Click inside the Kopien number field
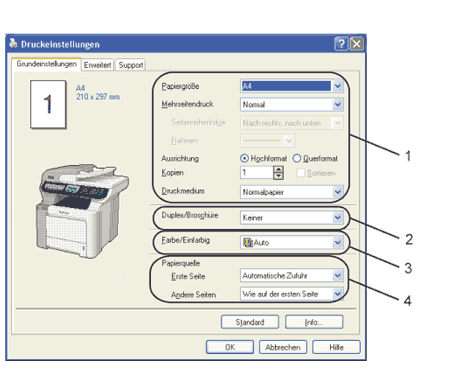 tap(257, 173)
